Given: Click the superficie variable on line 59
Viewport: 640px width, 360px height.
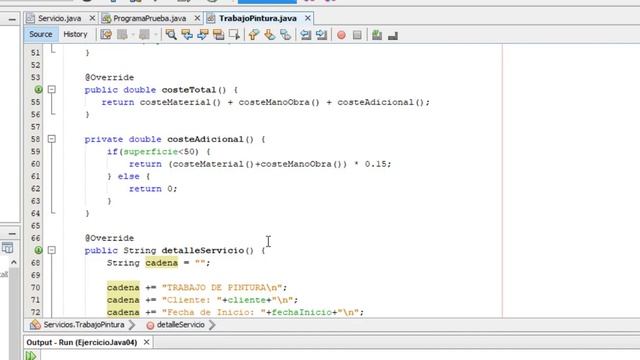Looking at the screenshot, I should click(x=151, y=152).
